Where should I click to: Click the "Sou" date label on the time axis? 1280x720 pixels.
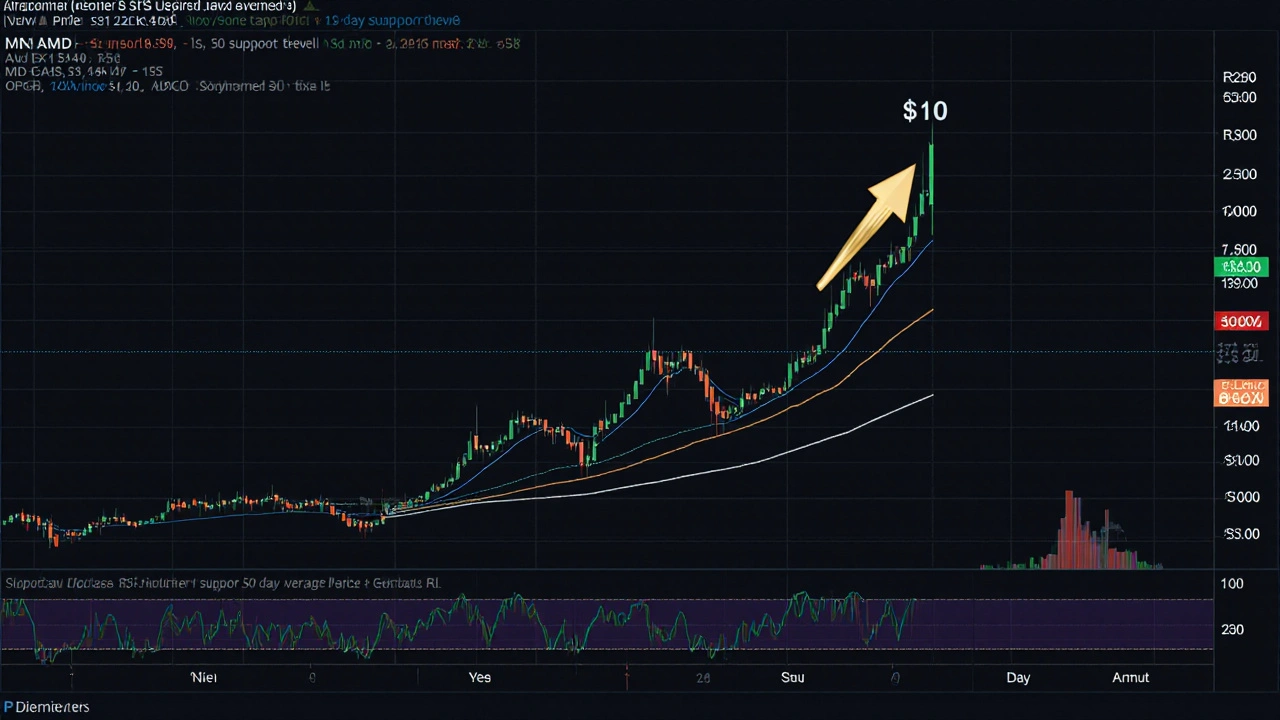[792, 677]
